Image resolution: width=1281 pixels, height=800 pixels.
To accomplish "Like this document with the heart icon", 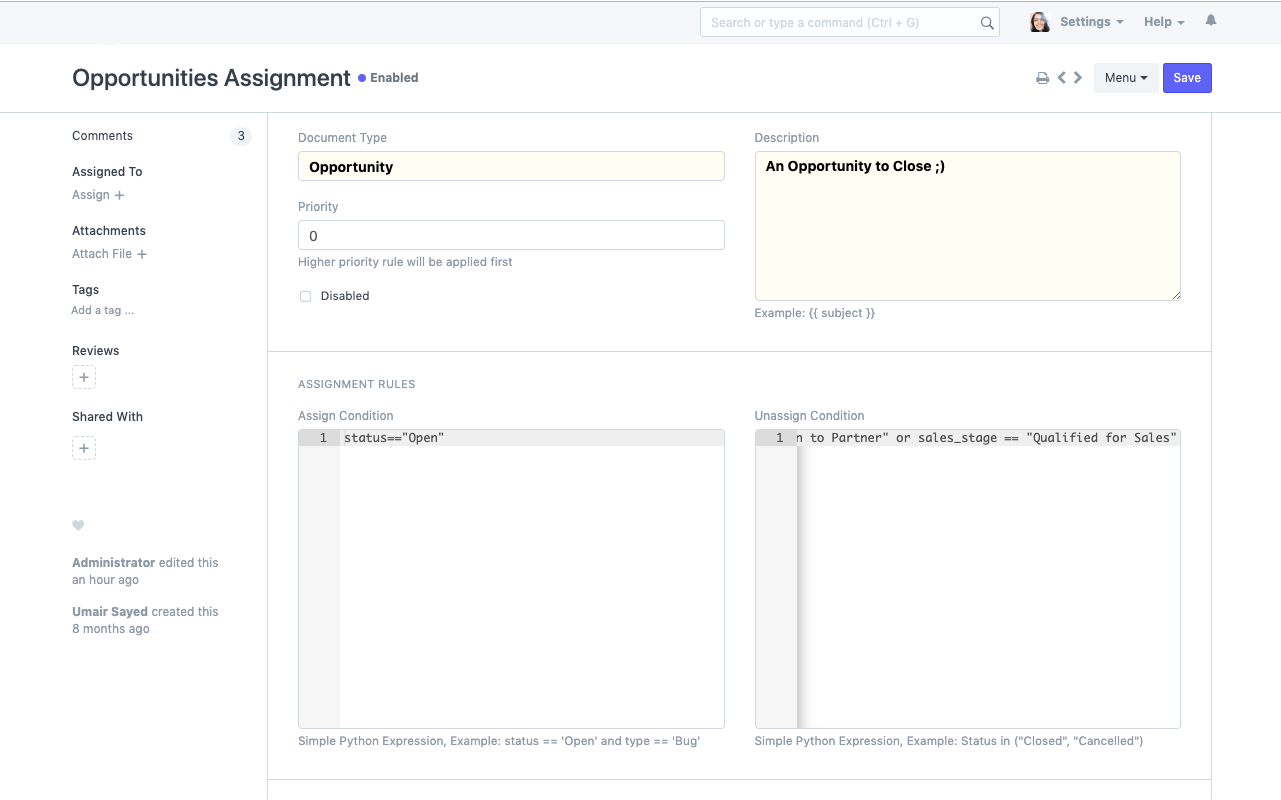I will pyautogui.click(x=78, y=526).
